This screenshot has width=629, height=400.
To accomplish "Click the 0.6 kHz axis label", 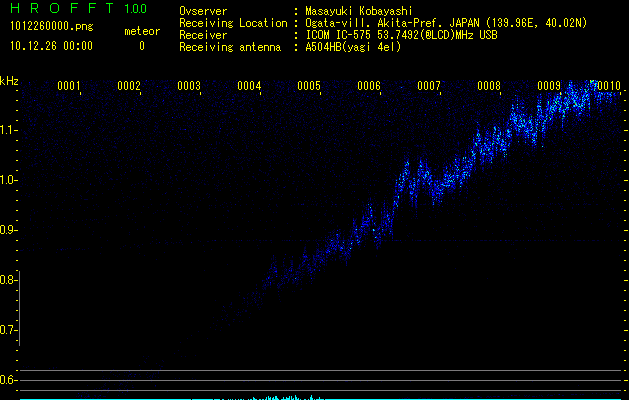I will [x=8, y=380].
